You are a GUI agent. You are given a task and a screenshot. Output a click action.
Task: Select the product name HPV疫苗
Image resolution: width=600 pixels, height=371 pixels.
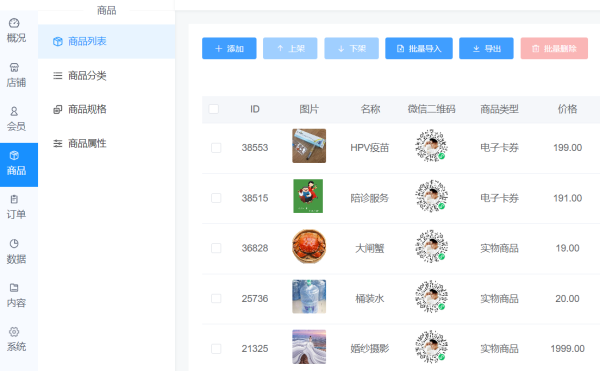tap(370, 148)
